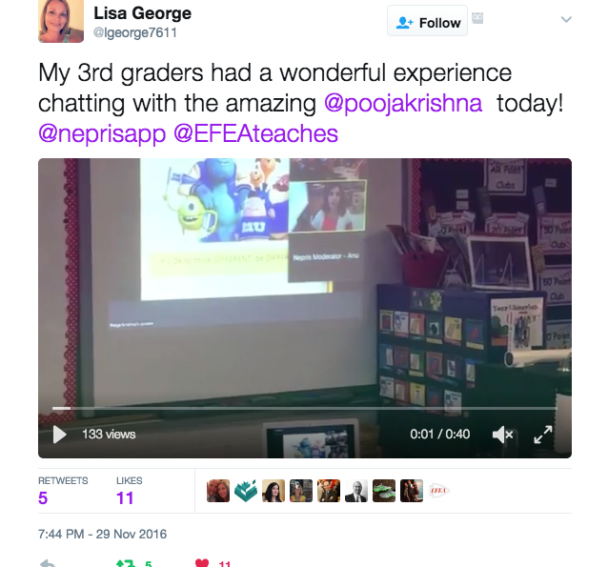This screenshot has height=567, width=608.
Task: Open Lisa George's profile picture
Action: (61, 21)
